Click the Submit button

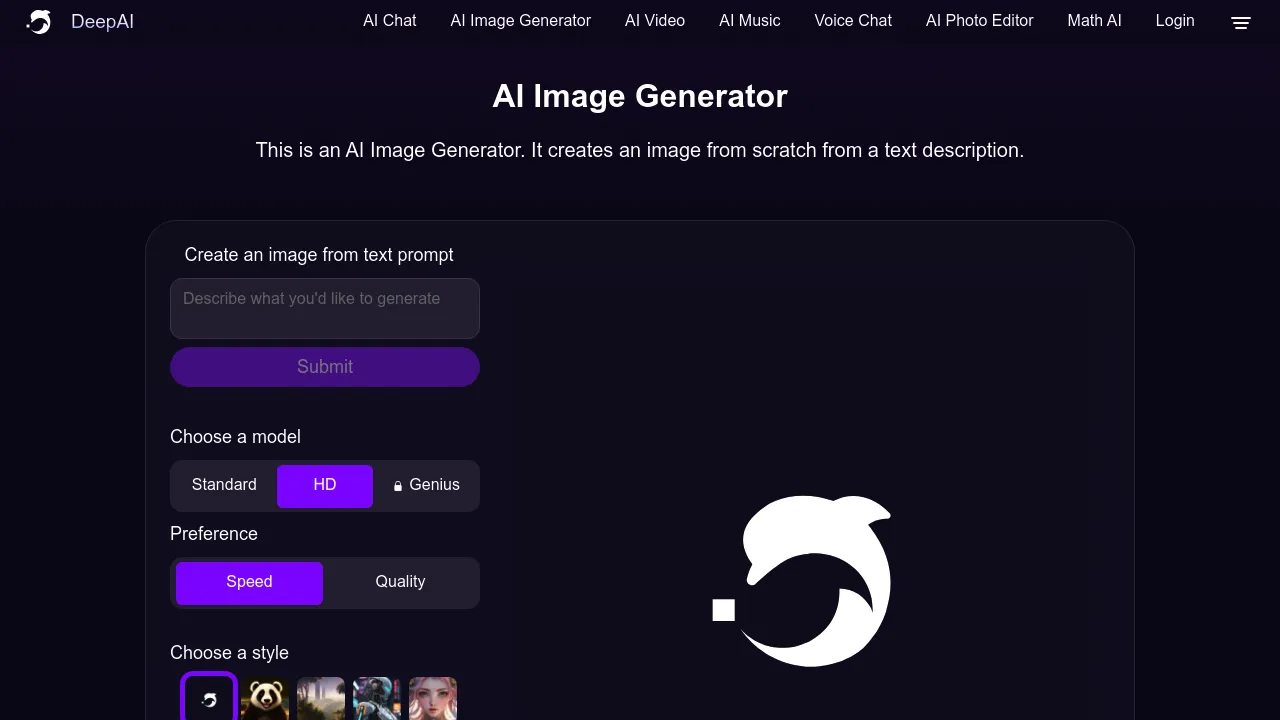click(x=325, y=367)
